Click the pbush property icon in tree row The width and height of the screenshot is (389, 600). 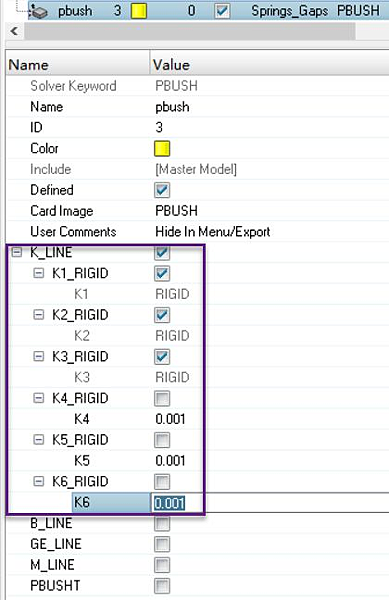[39, 11]
